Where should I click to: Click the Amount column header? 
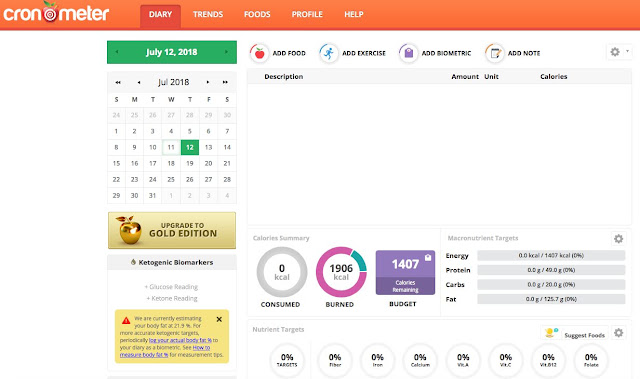(465, 77)
